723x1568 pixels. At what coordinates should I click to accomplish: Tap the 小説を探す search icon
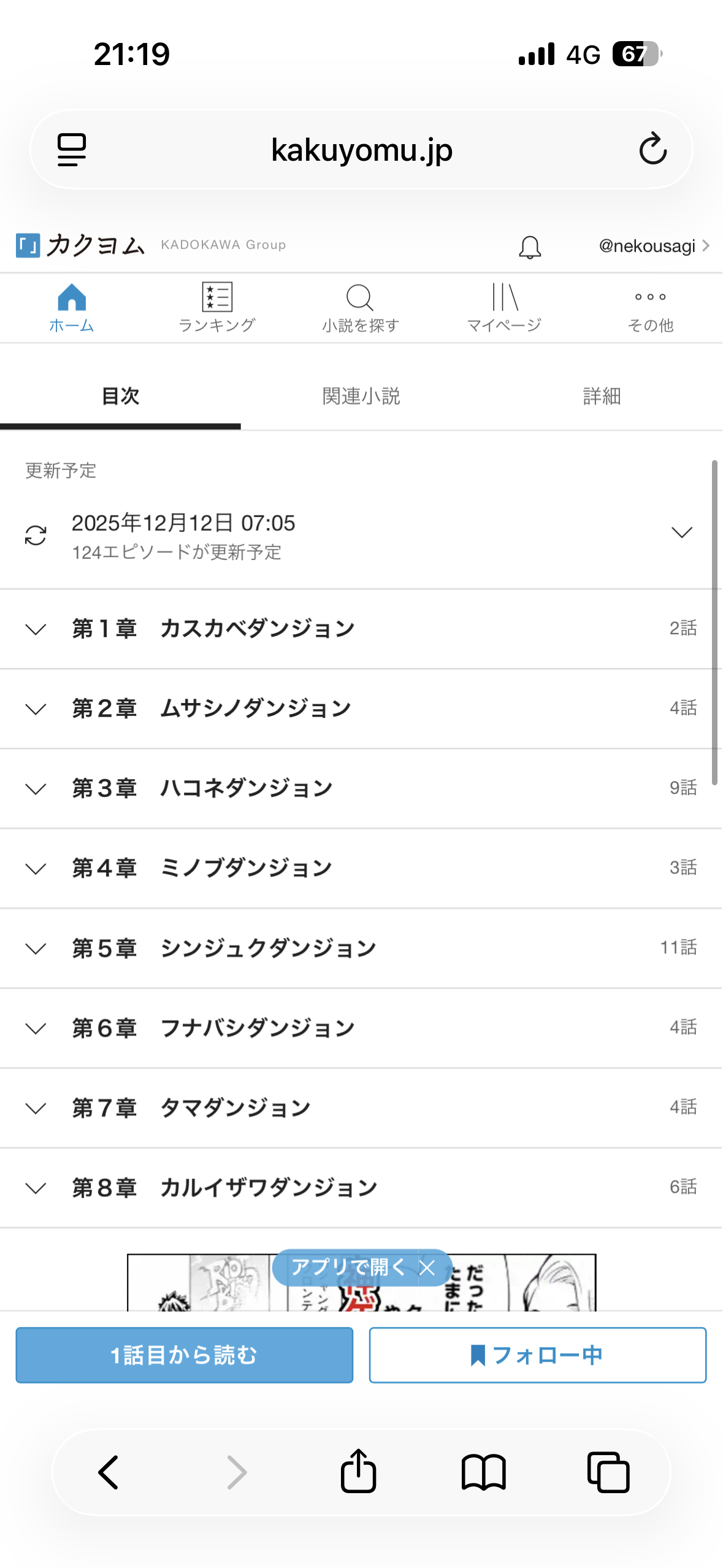coord(360,298)
